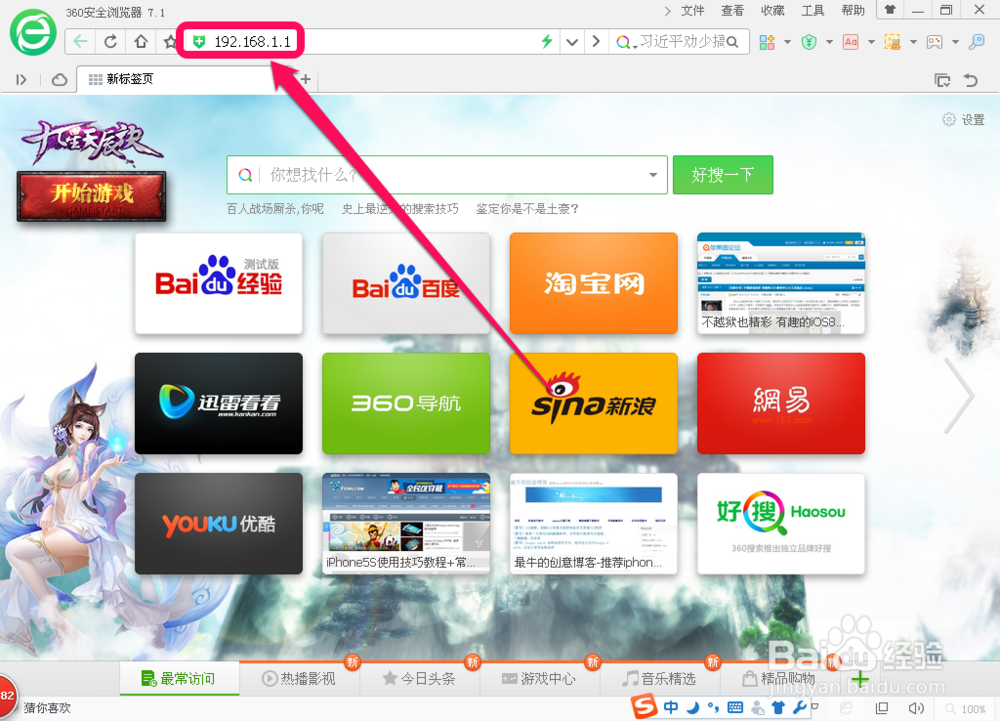Switch to 音乐精选 tab

click(x=659, y=678)
